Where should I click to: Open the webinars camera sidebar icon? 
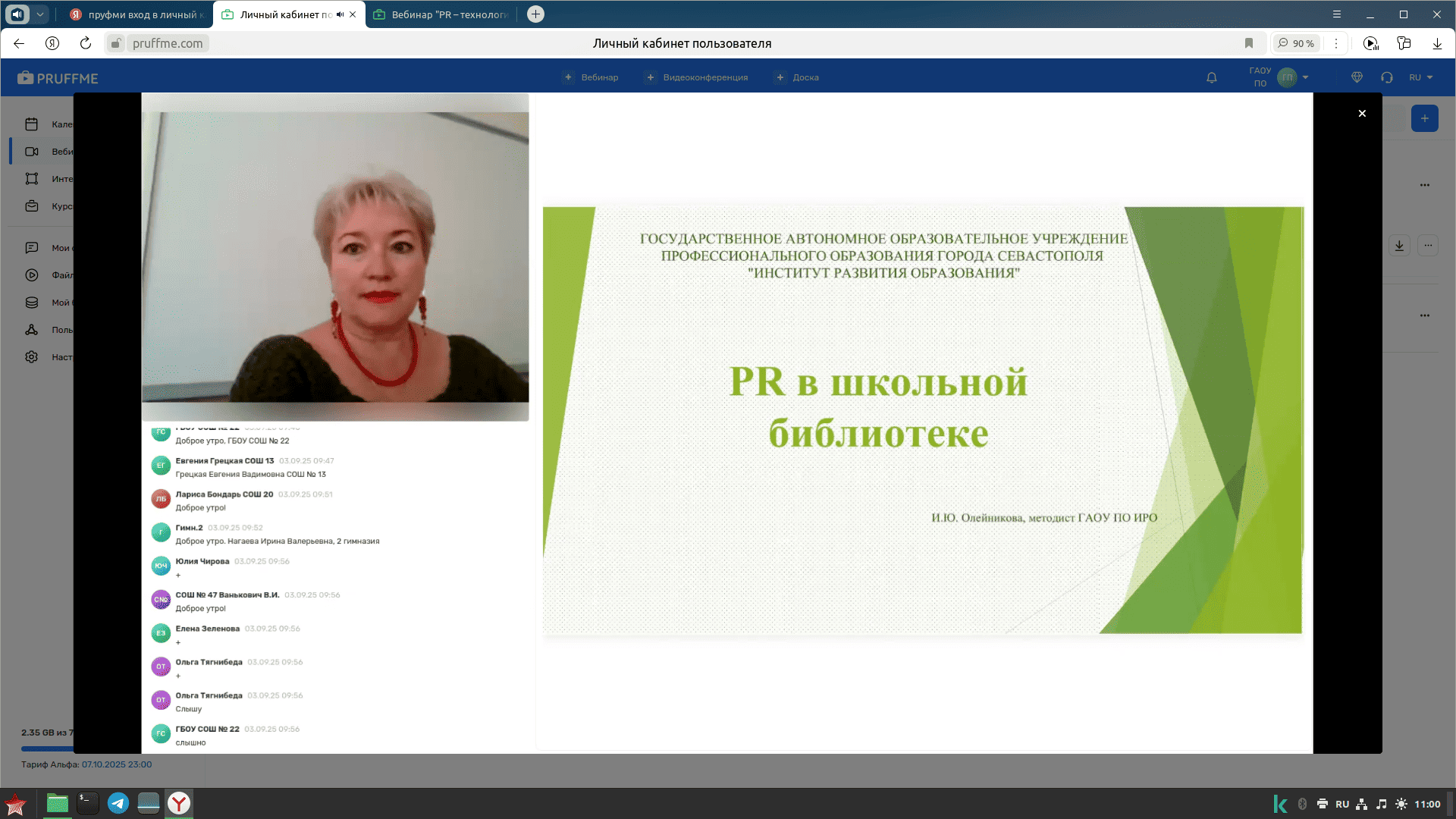tap(32, 152)
